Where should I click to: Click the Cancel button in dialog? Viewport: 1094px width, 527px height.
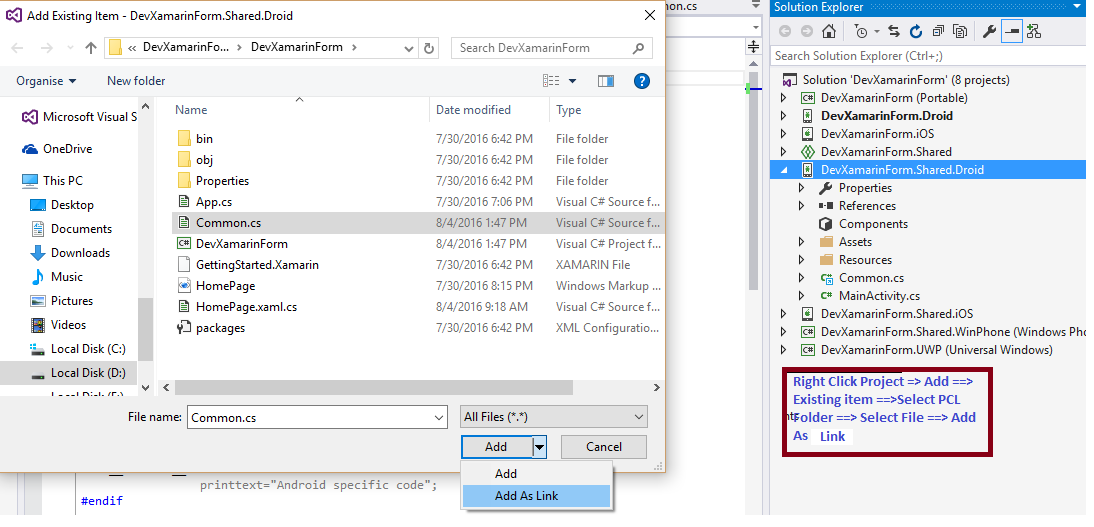coord(604,447)
